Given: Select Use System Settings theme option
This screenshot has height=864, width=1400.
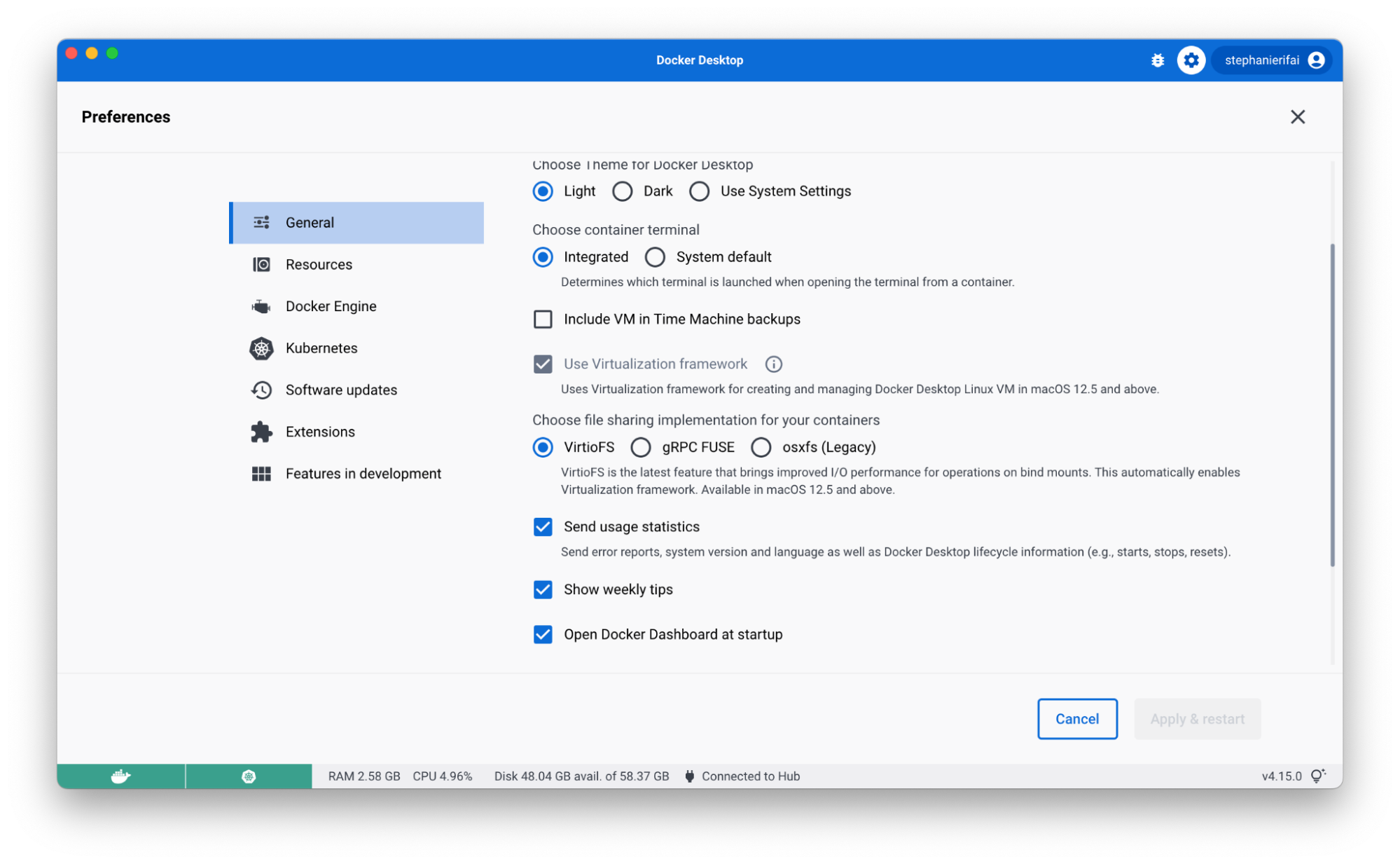Looking at the screenshot, I should 700,191.
